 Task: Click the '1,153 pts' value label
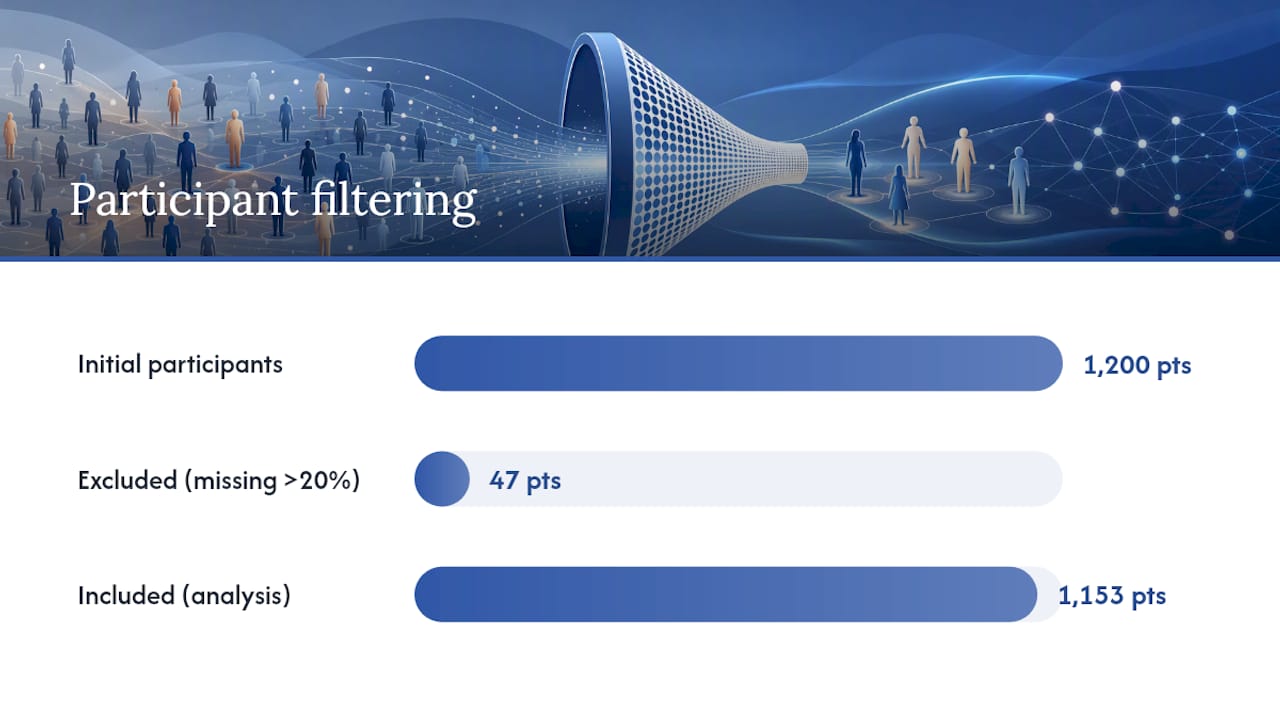click(1112, 596)
